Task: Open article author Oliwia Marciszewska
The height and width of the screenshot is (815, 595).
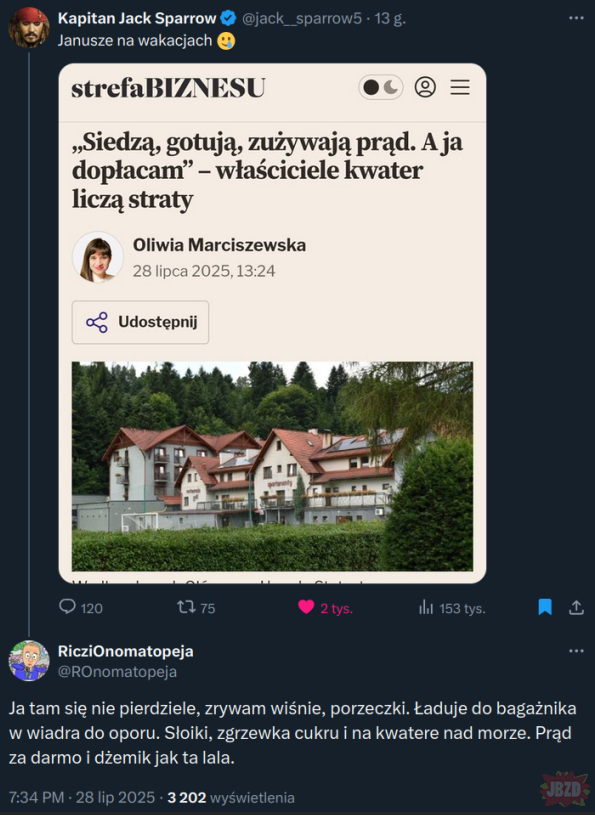Action: (219, 245)
